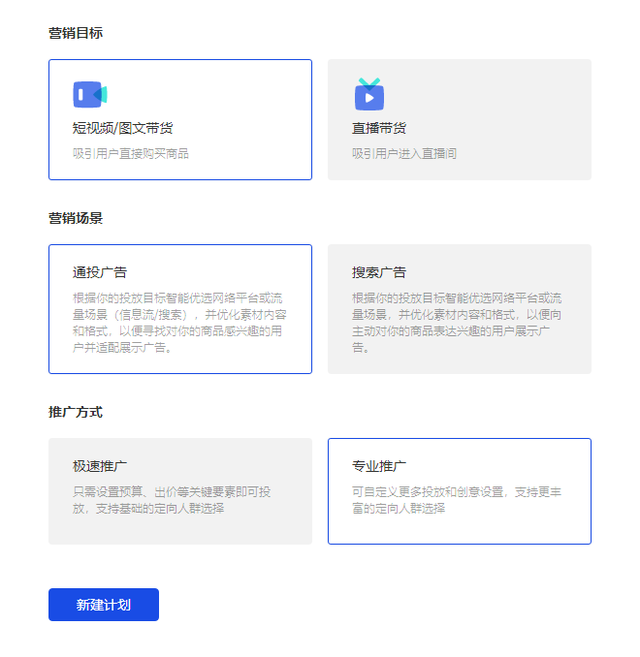Select the 短视频/图文带货 marketing goal card

180,119
